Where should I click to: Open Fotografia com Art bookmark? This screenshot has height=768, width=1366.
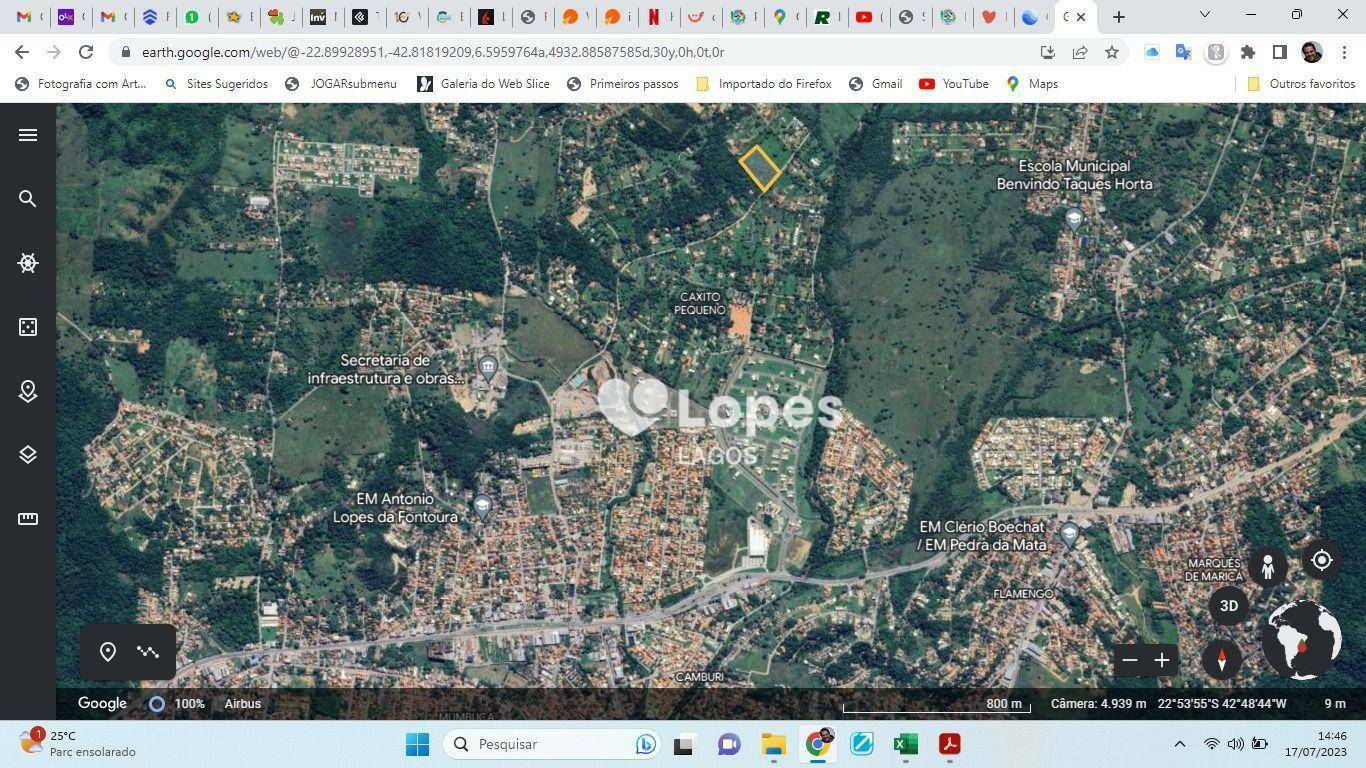(x=80, y=84)
